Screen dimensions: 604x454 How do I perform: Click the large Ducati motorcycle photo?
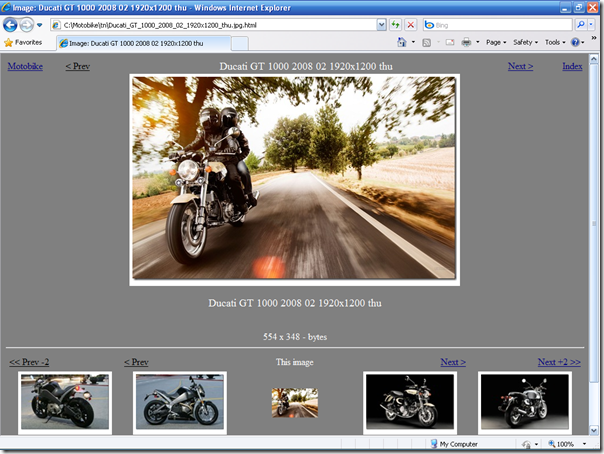click(294, 180)
